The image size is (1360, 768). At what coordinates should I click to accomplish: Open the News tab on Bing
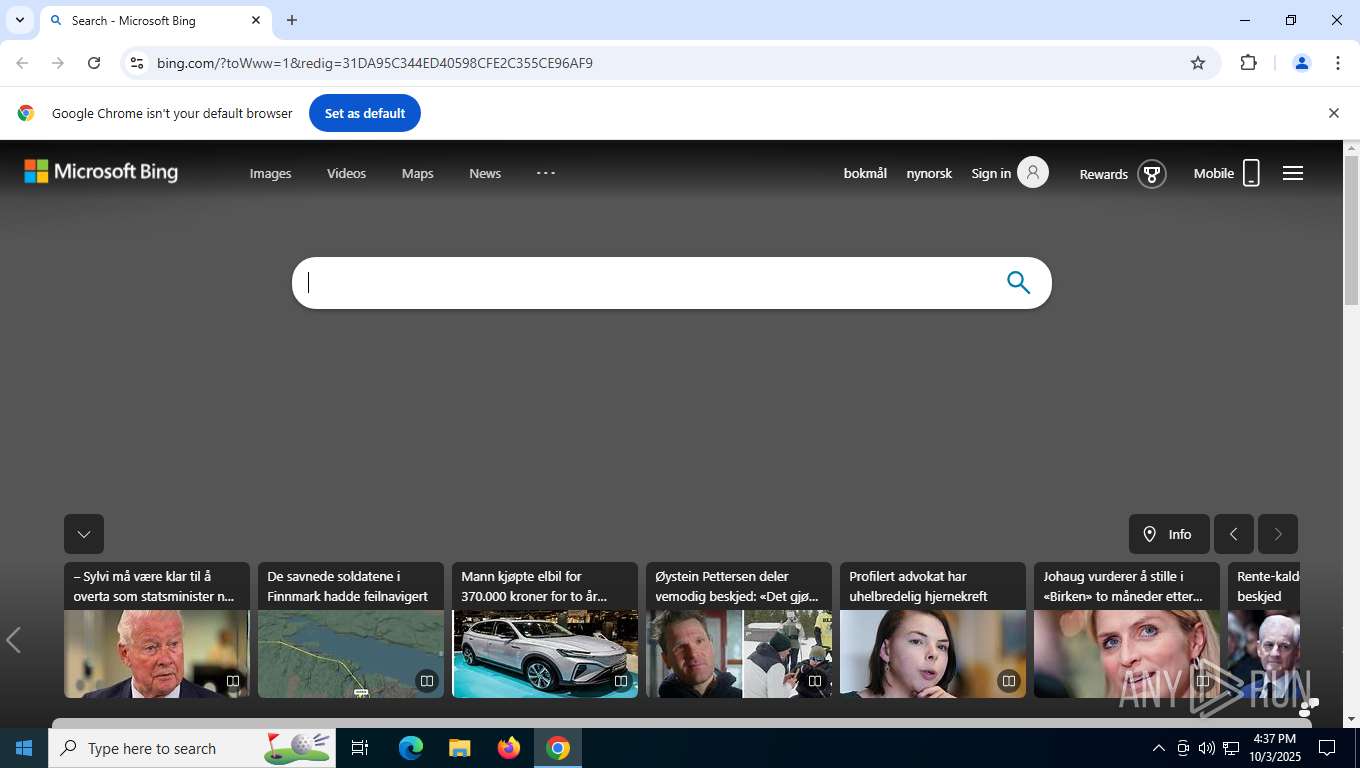(x=485, y=173)
